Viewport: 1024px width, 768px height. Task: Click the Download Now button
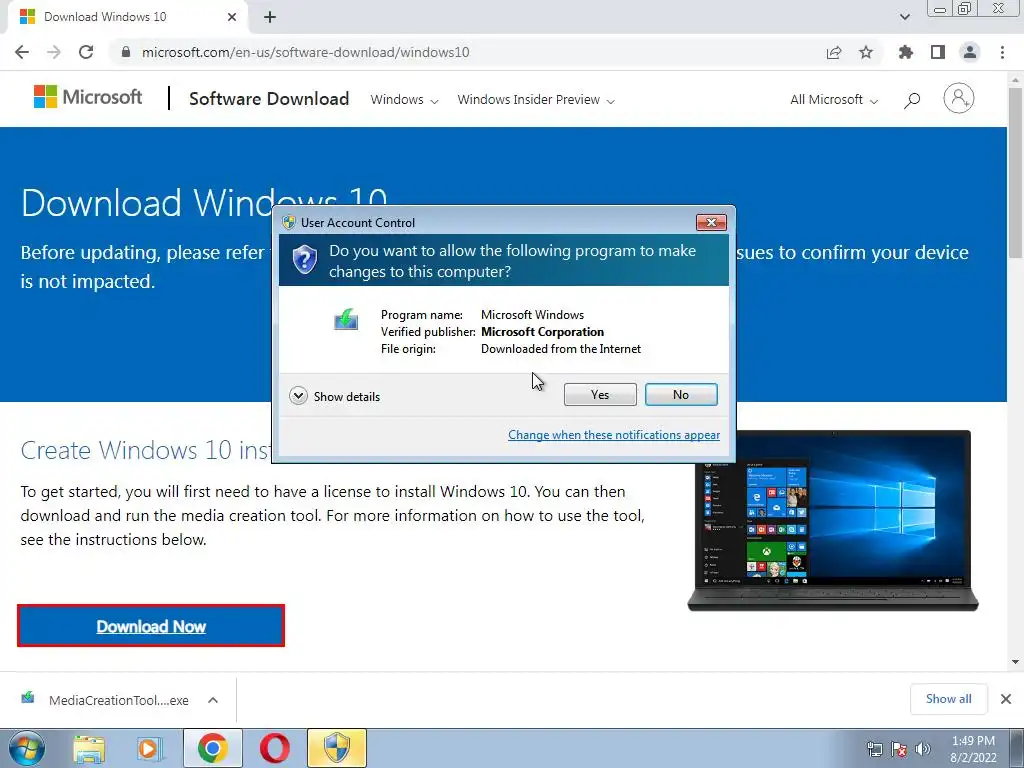click(x=151, y=626)
